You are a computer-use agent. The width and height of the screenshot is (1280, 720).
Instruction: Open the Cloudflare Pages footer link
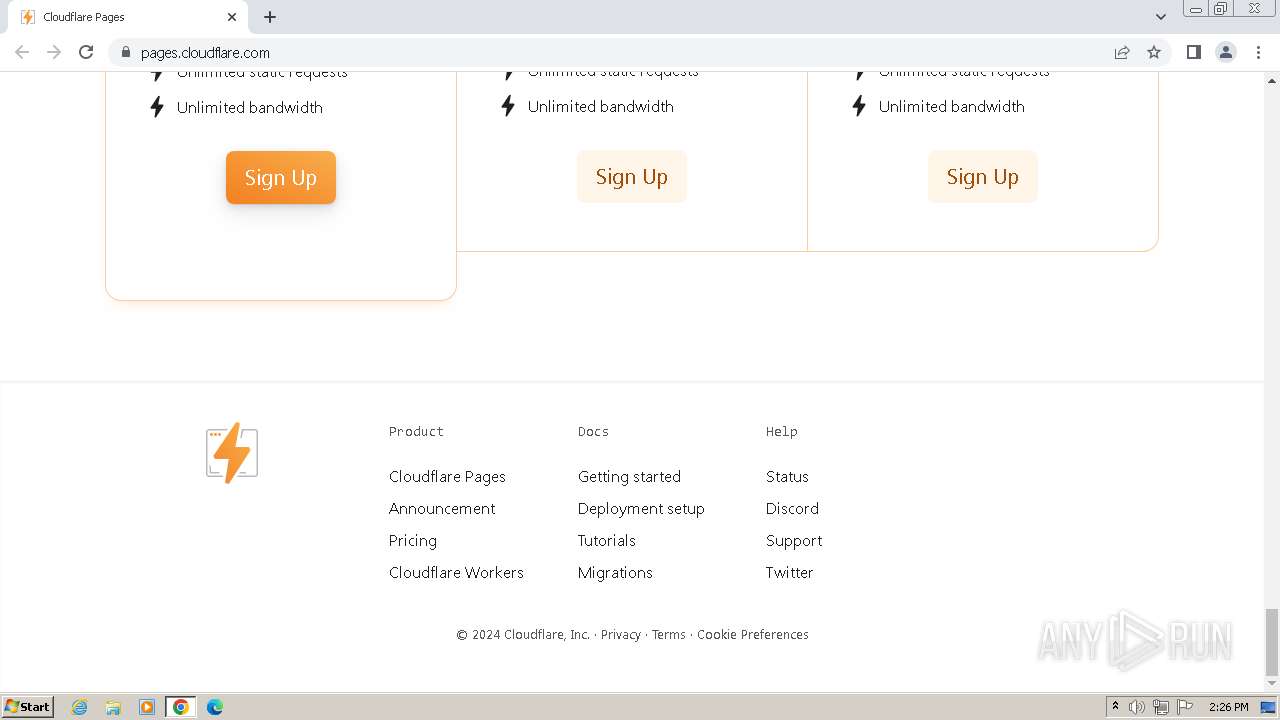point(447,476)
